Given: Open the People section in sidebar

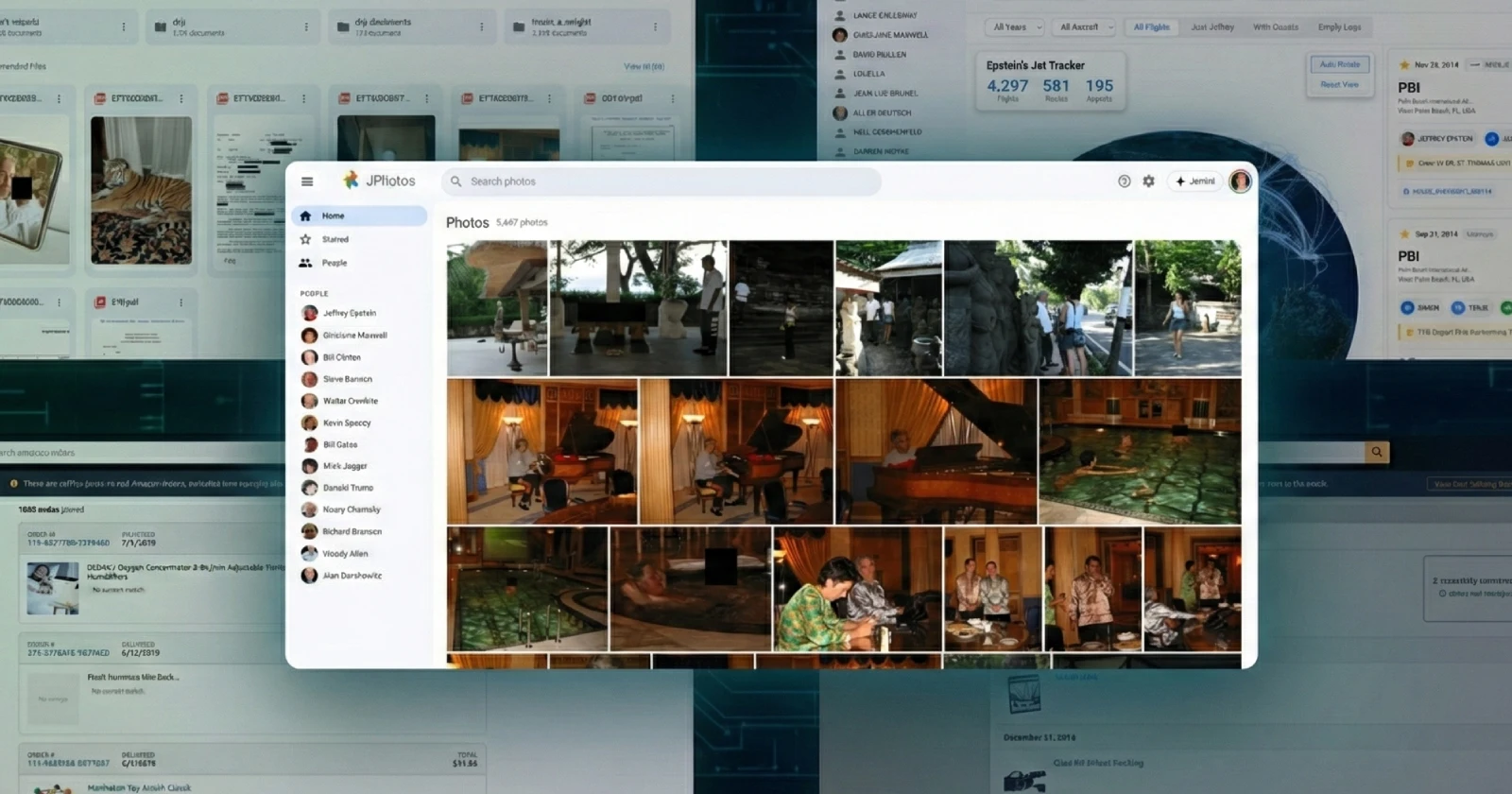Looking at the screenshot, I should click(334, 263).
